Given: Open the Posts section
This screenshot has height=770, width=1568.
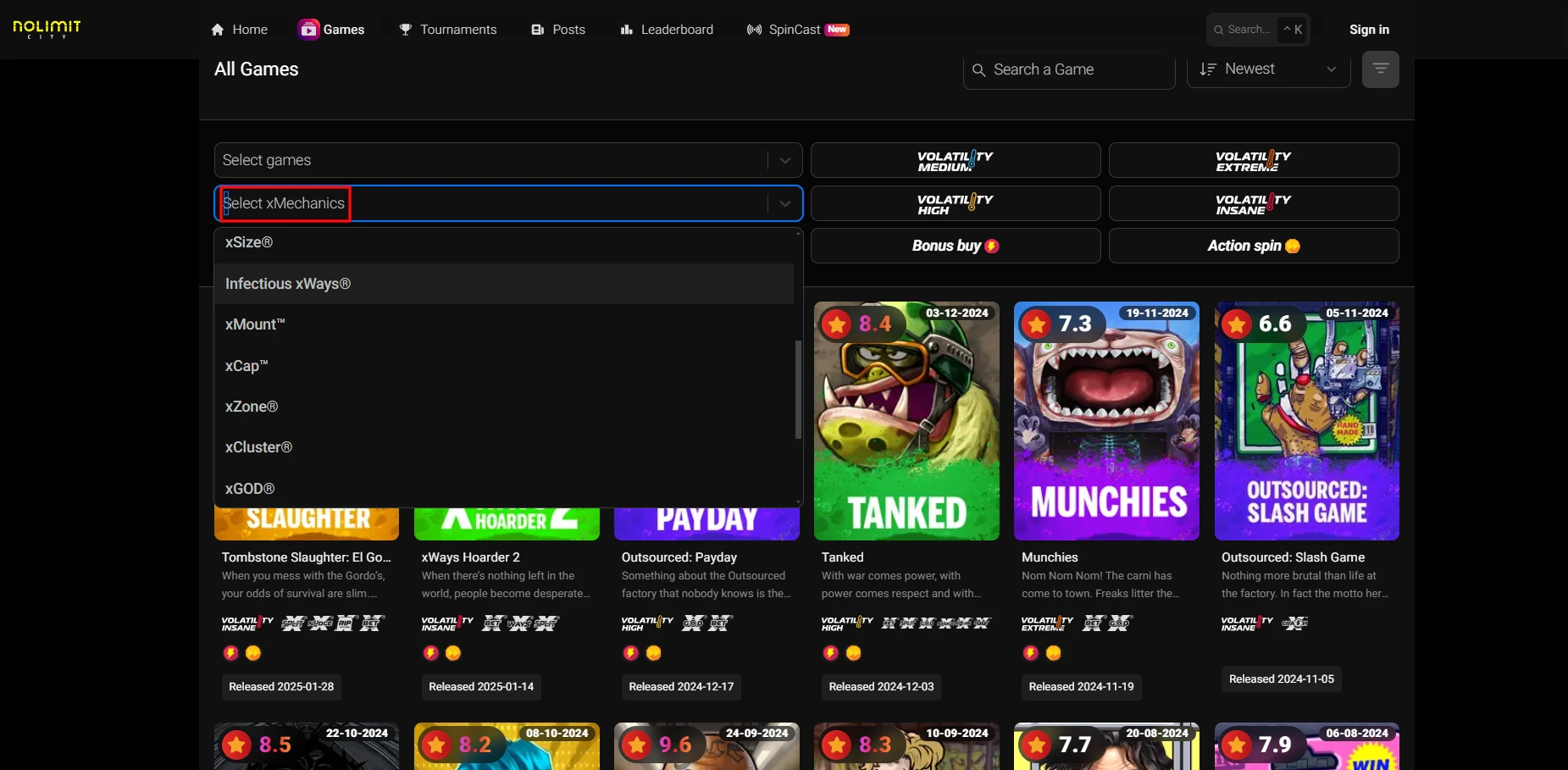Looking at the screenshot, I should [x=558, y=30].
